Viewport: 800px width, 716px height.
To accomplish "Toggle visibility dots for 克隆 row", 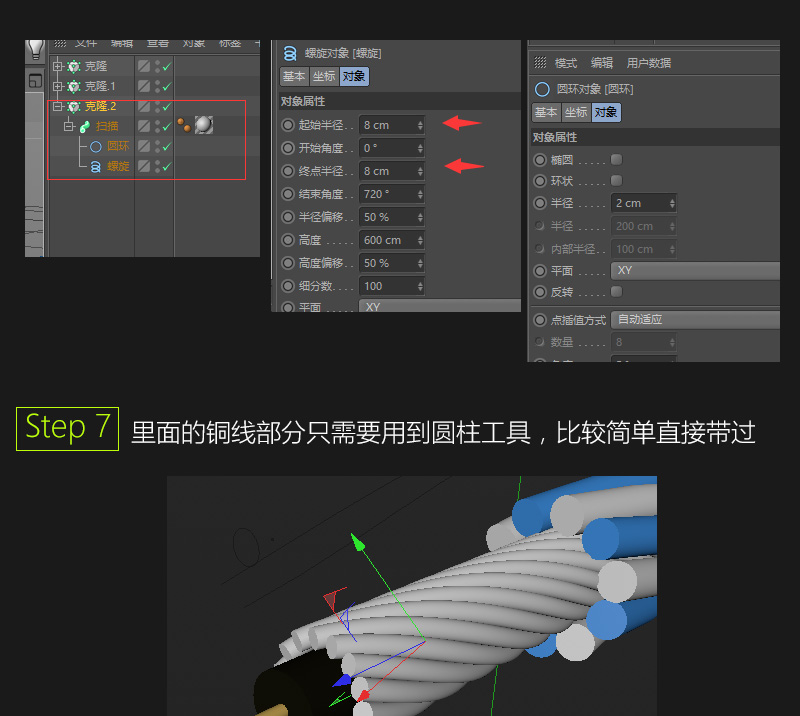I will [157, 66].
